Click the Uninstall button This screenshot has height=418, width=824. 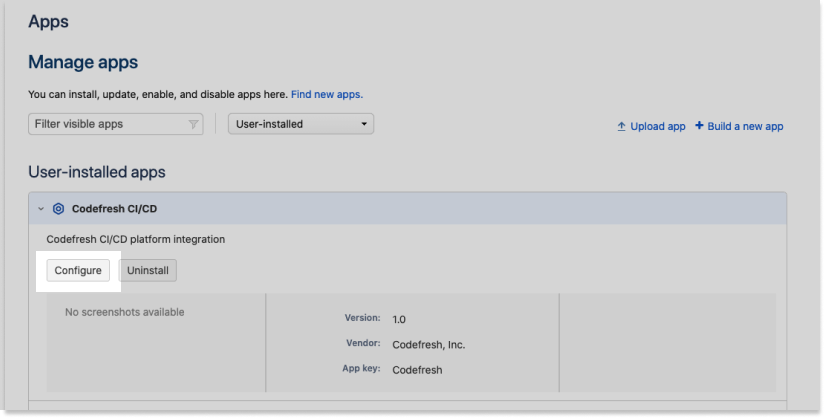coord(148,270)
